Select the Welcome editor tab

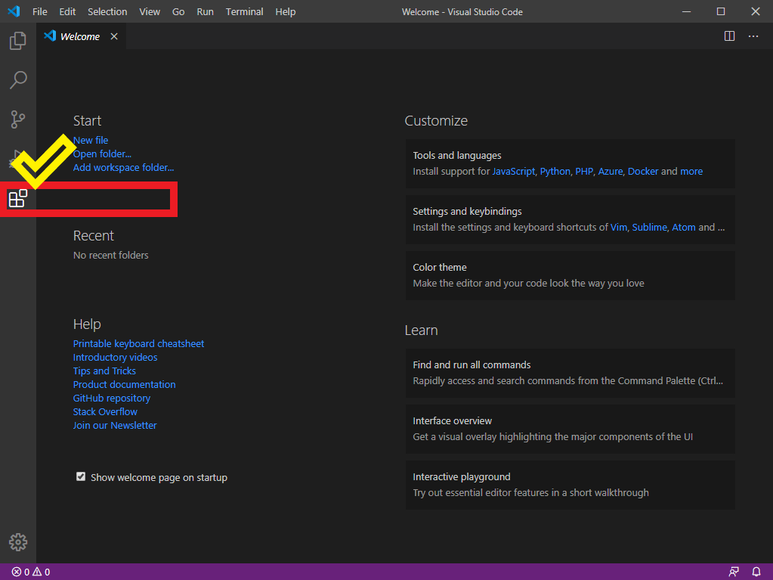(81, 36)
